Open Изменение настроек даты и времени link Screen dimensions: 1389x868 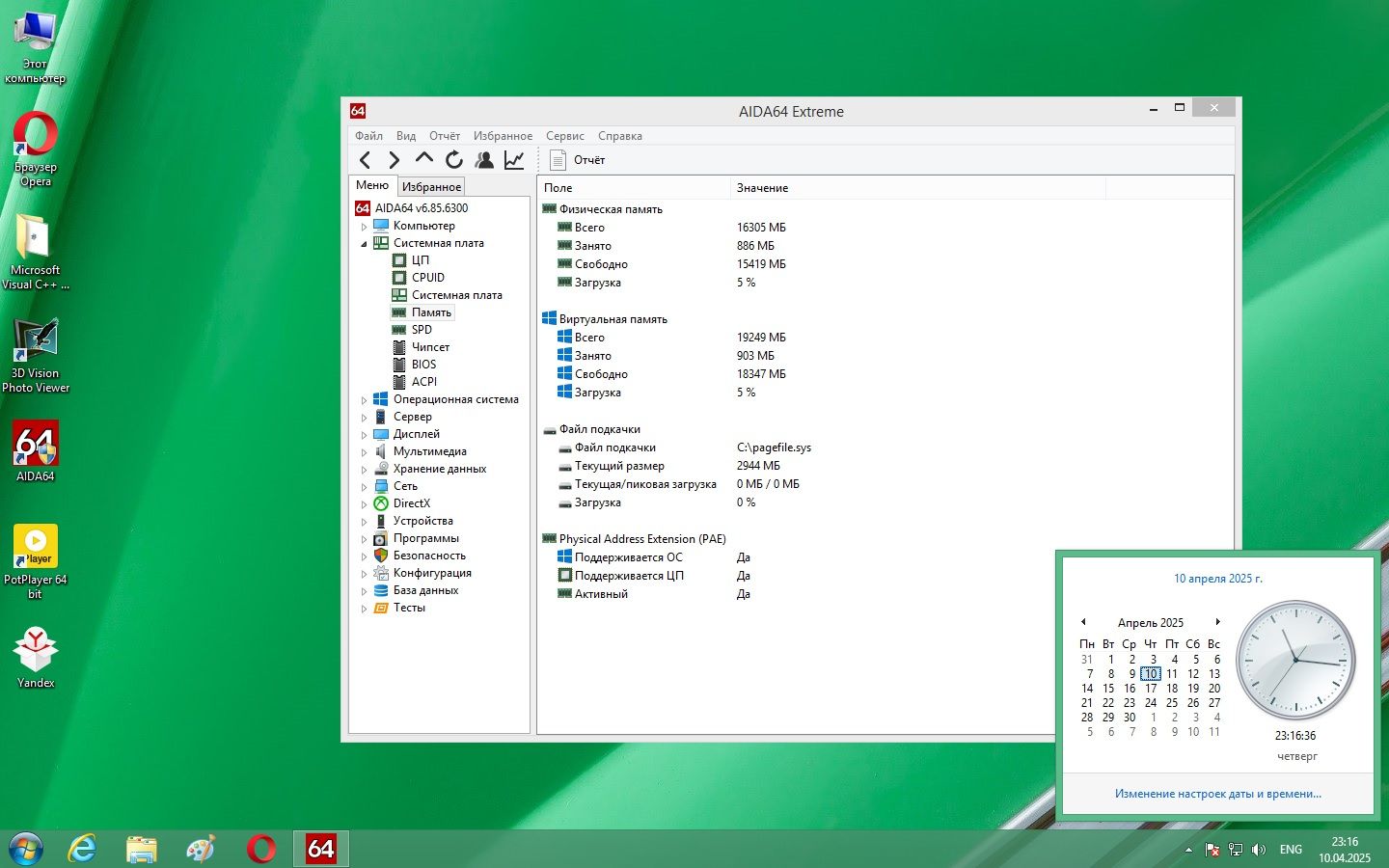(1217, 794)
